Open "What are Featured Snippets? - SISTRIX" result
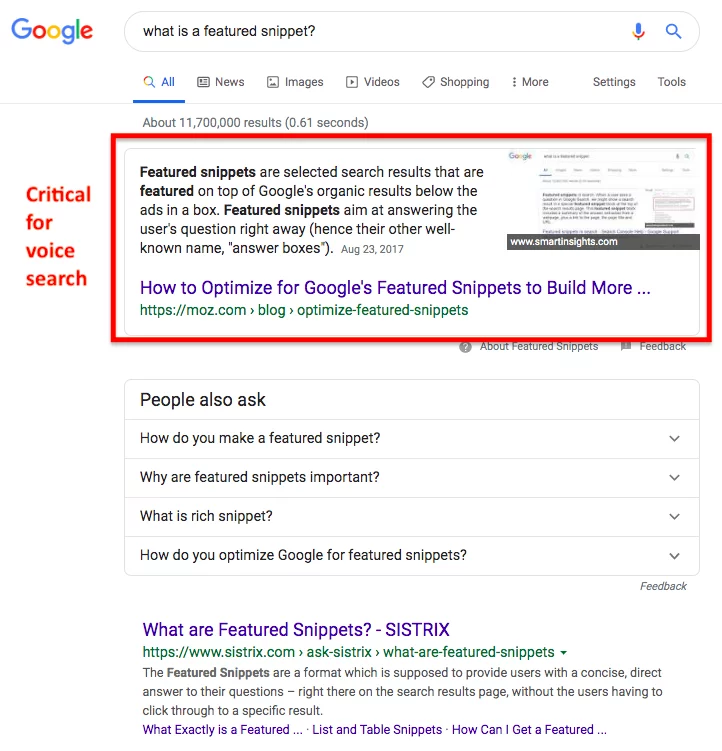Screen dimensions: 722x751 tap(296, 630)
